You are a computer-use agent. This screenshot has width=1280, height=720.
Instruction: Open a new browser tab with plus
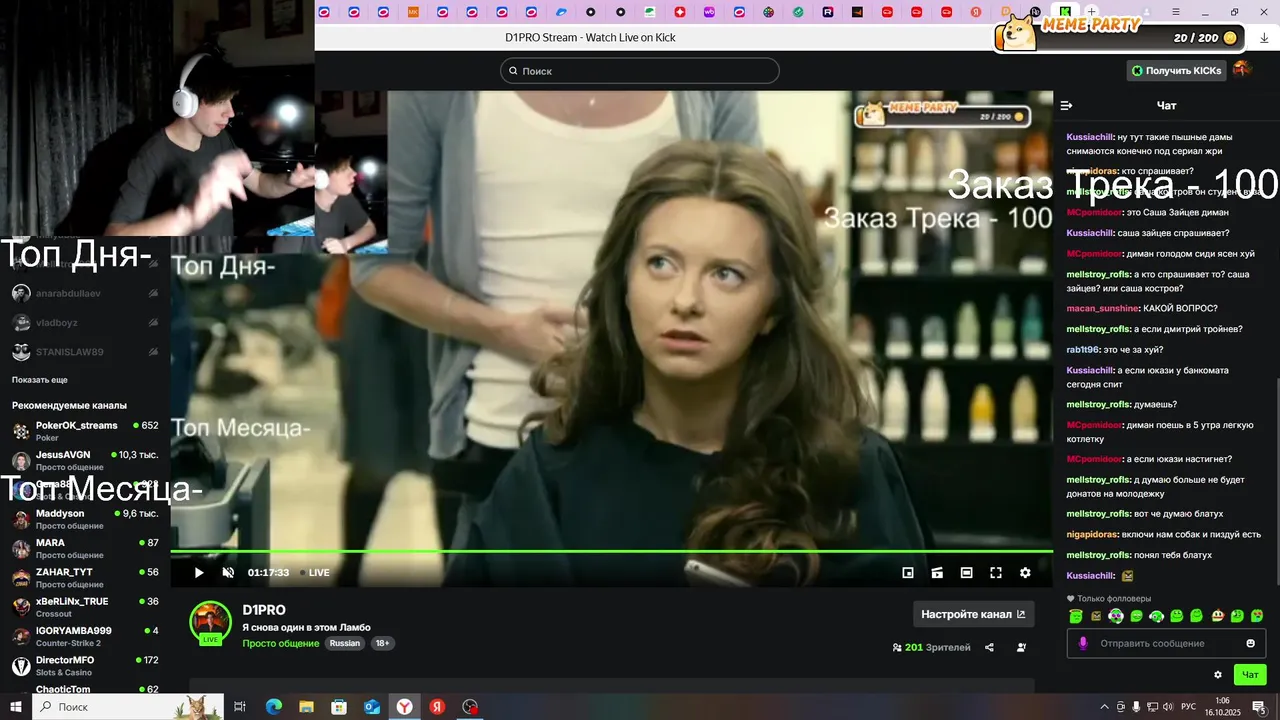1092,12
